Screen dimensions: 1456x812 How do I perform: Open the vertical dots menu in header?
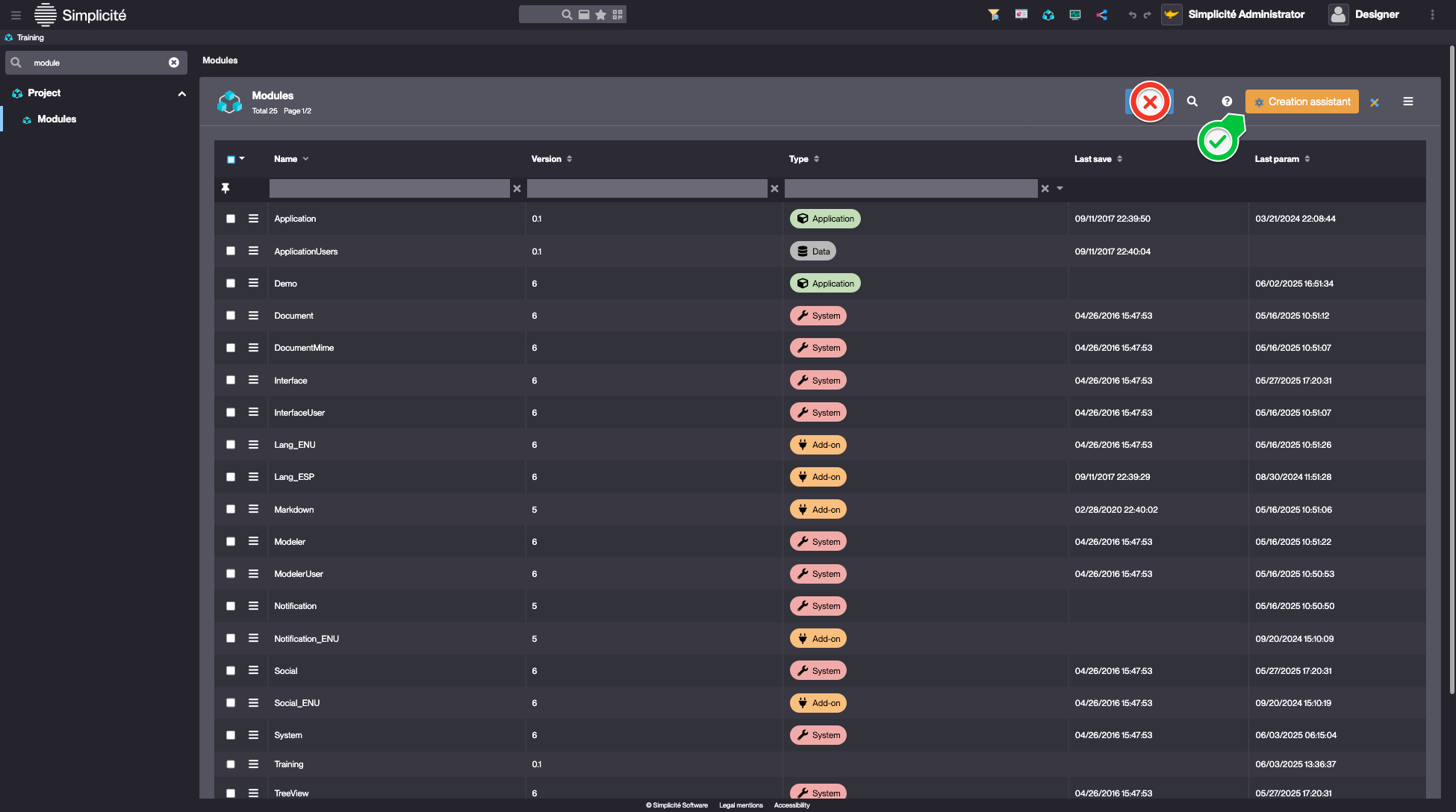click(1432, 14)
